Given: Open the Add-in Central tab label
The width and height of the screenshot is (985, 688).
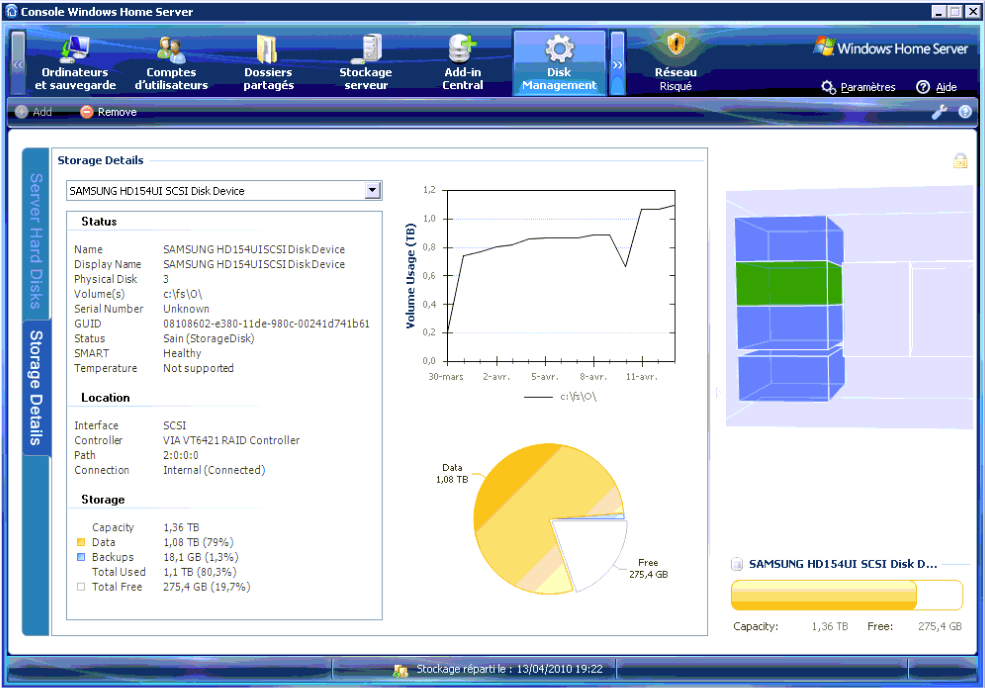Looking at the screenshot, I should coord(463,79).
